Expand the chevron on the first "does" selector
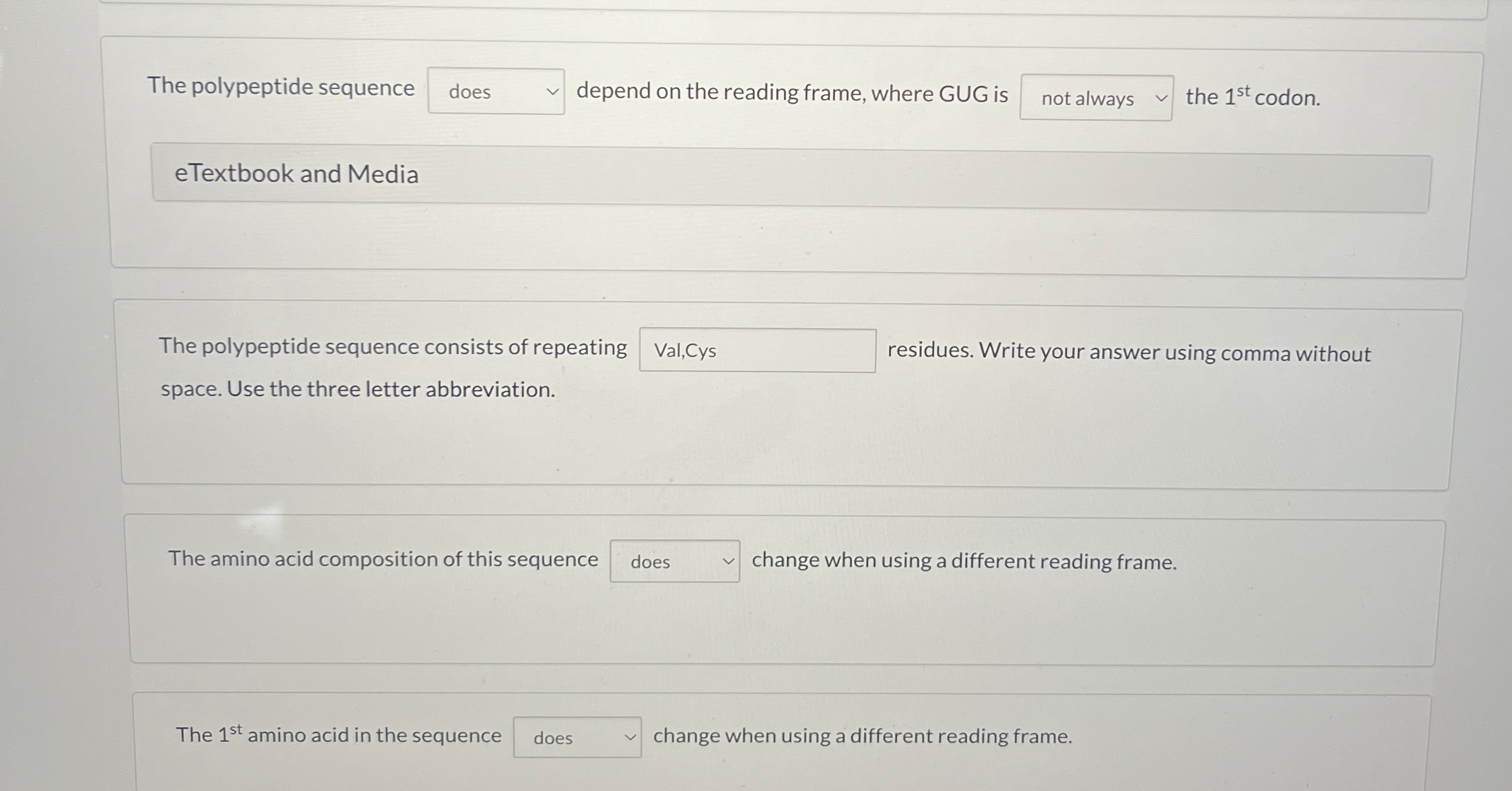The width and height of the screenshot is (1512, 791). tap(553, 93)
